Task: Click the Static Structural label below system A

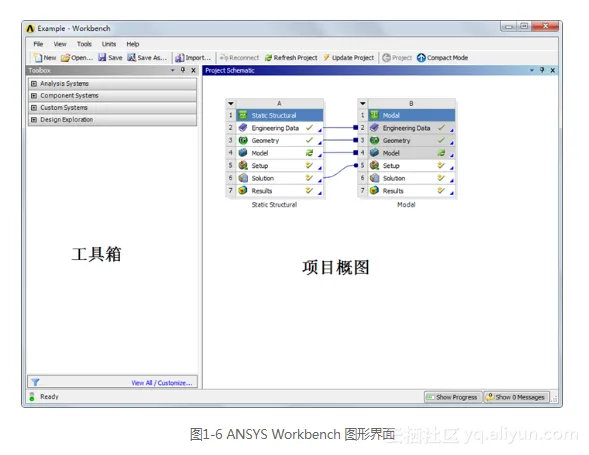Action: point(274,204)
